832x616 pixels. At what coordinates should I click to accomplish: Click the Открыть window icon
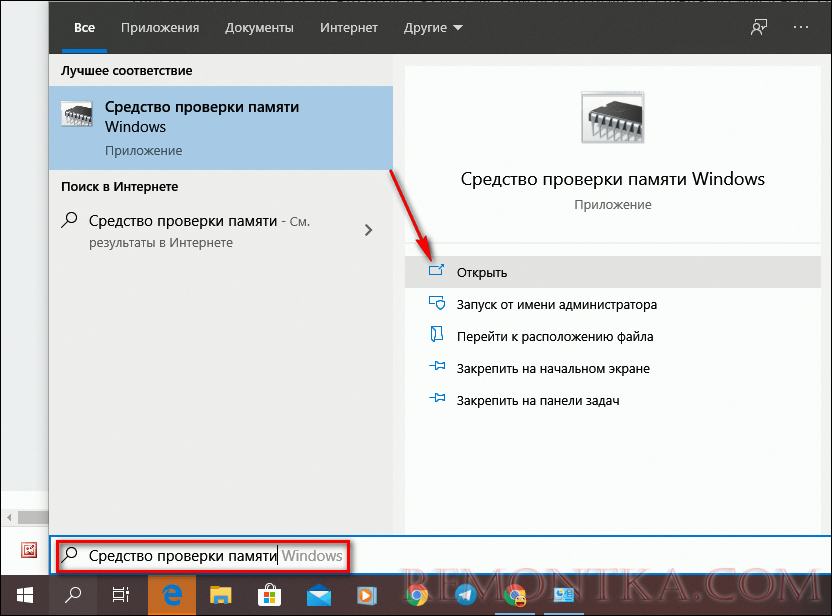[436, 271]
